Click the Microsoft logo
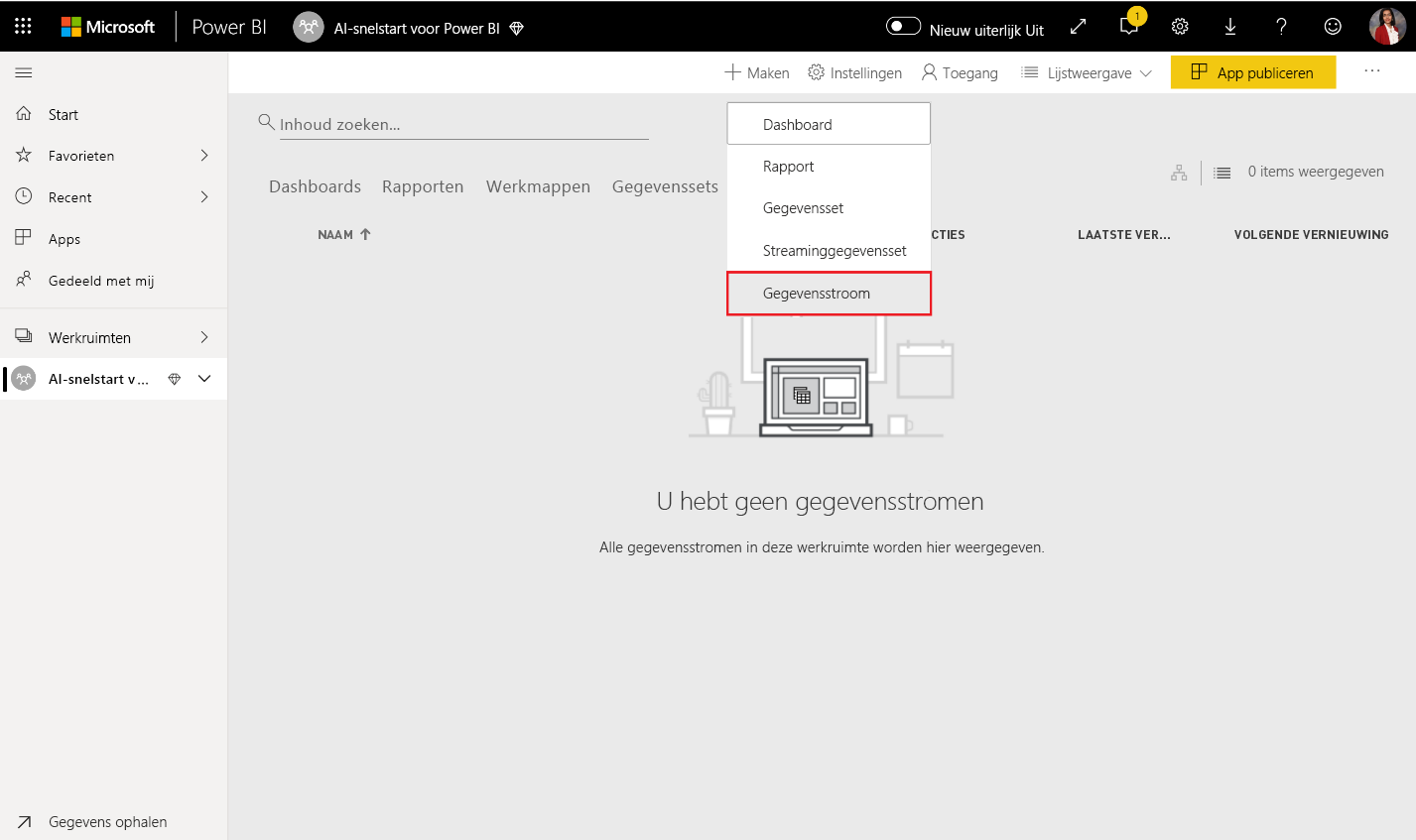 click(108, 27)
